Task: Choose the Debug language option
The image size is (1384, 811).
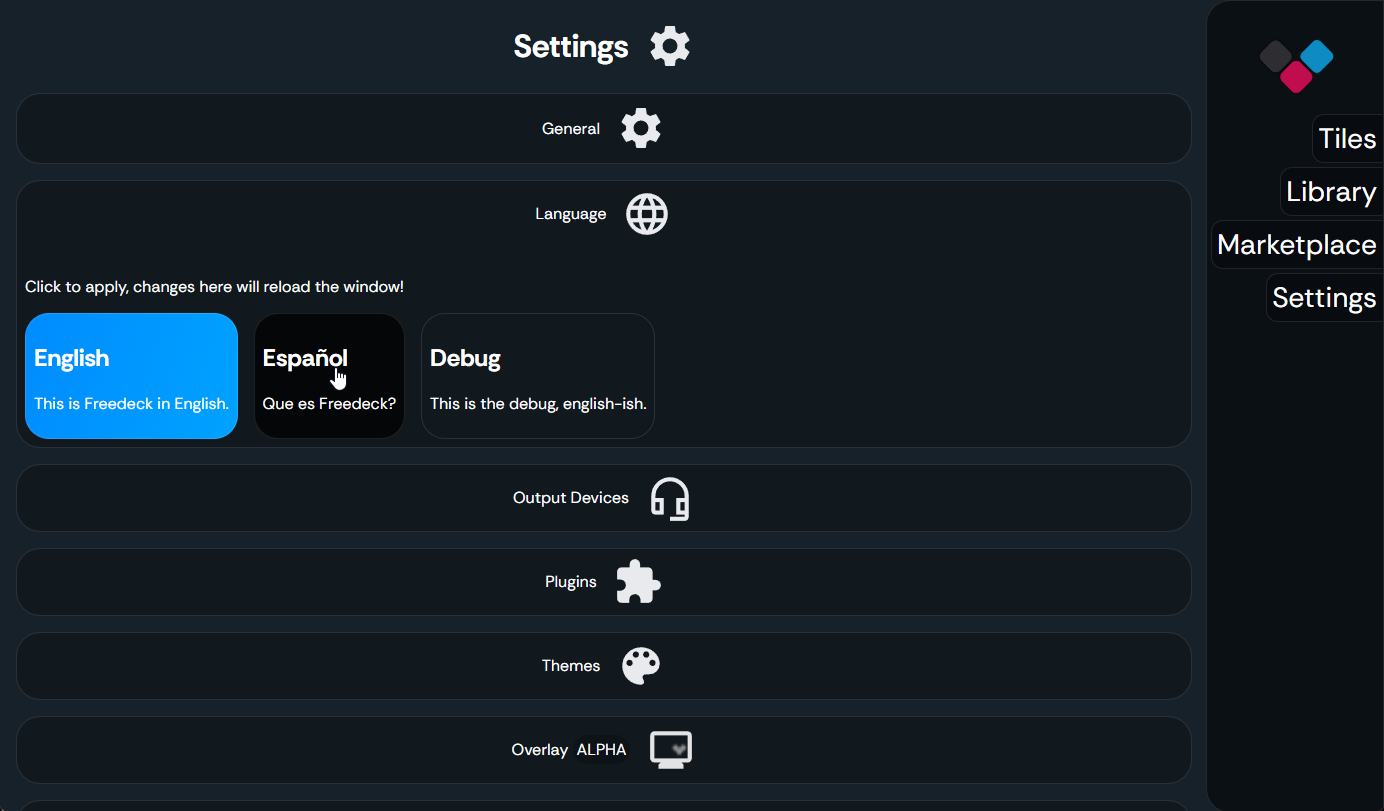Action: click(538, 376)
